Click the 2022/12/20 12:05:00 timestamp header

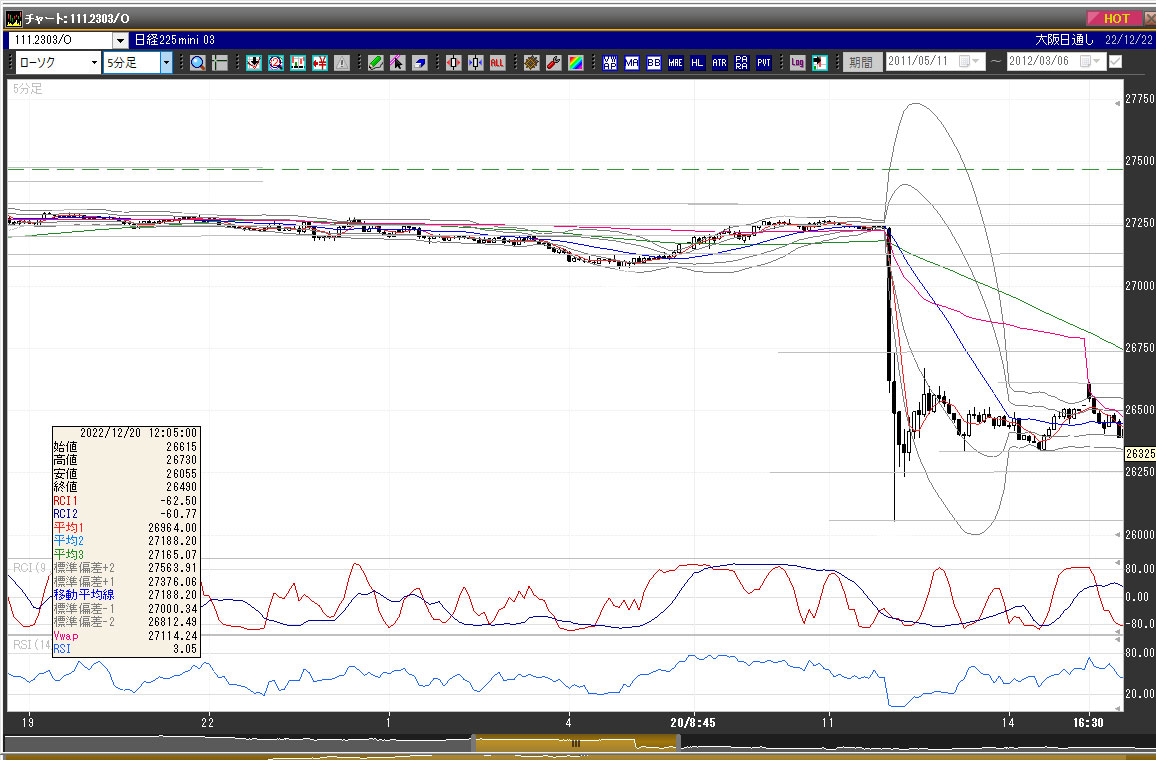coord(138,433)
